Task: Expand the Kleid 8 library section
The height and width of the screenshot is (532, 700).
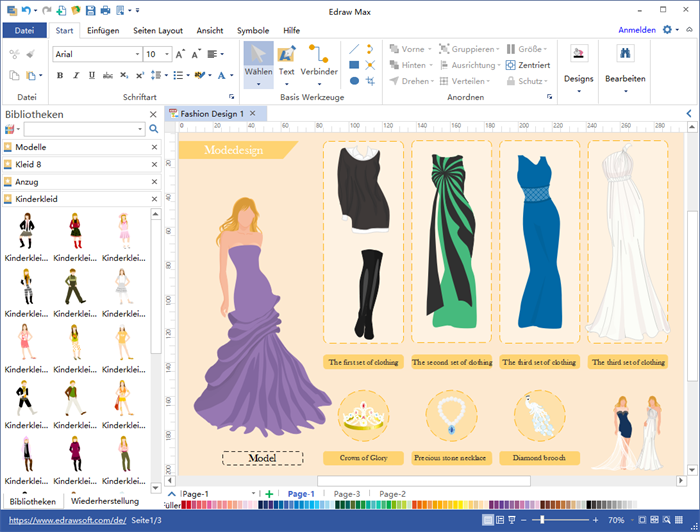Action: point(30,164)
